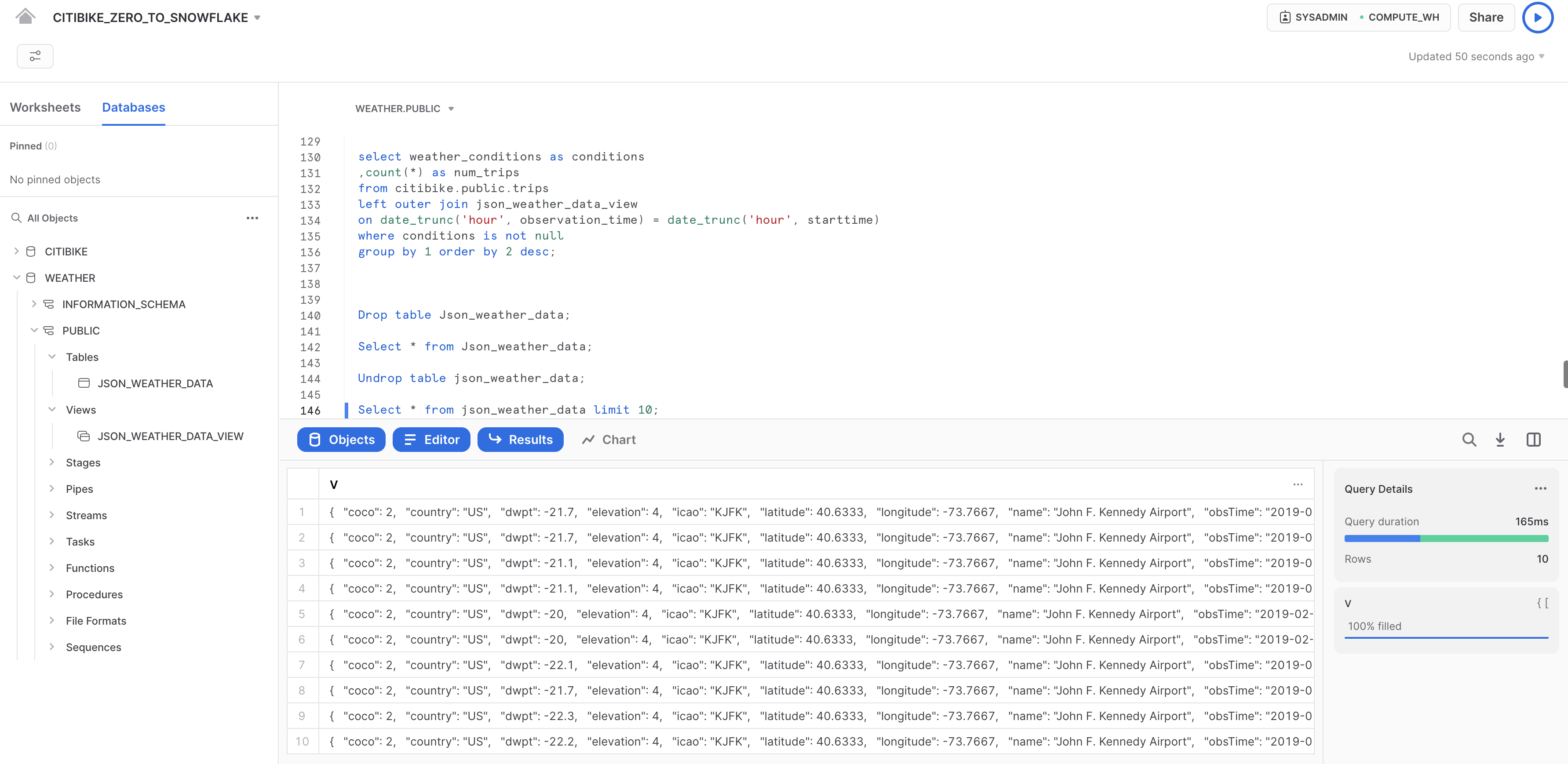The height and width of the screenshot is (764, 1568).
Task: Switch to the Chart view
Action: coord(608,440)
